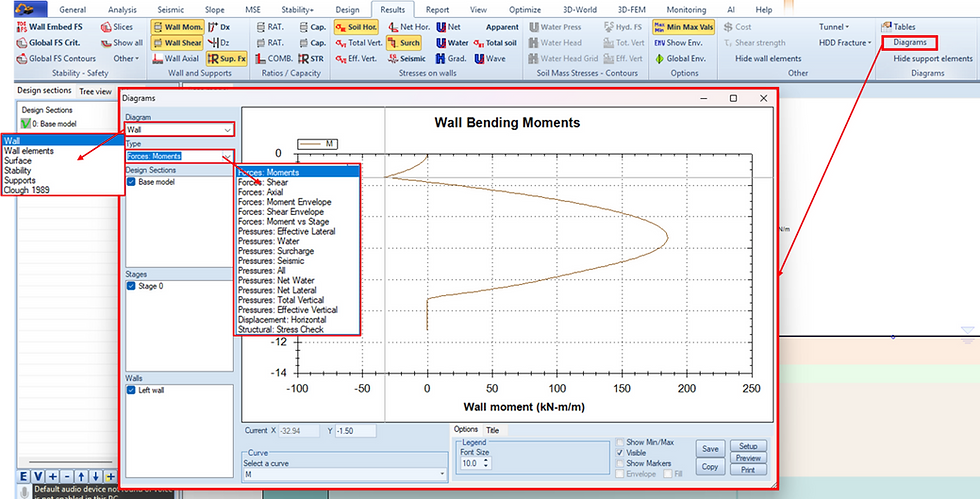
Task: Click the Save button in Diagrams
Action: (710, 448)
